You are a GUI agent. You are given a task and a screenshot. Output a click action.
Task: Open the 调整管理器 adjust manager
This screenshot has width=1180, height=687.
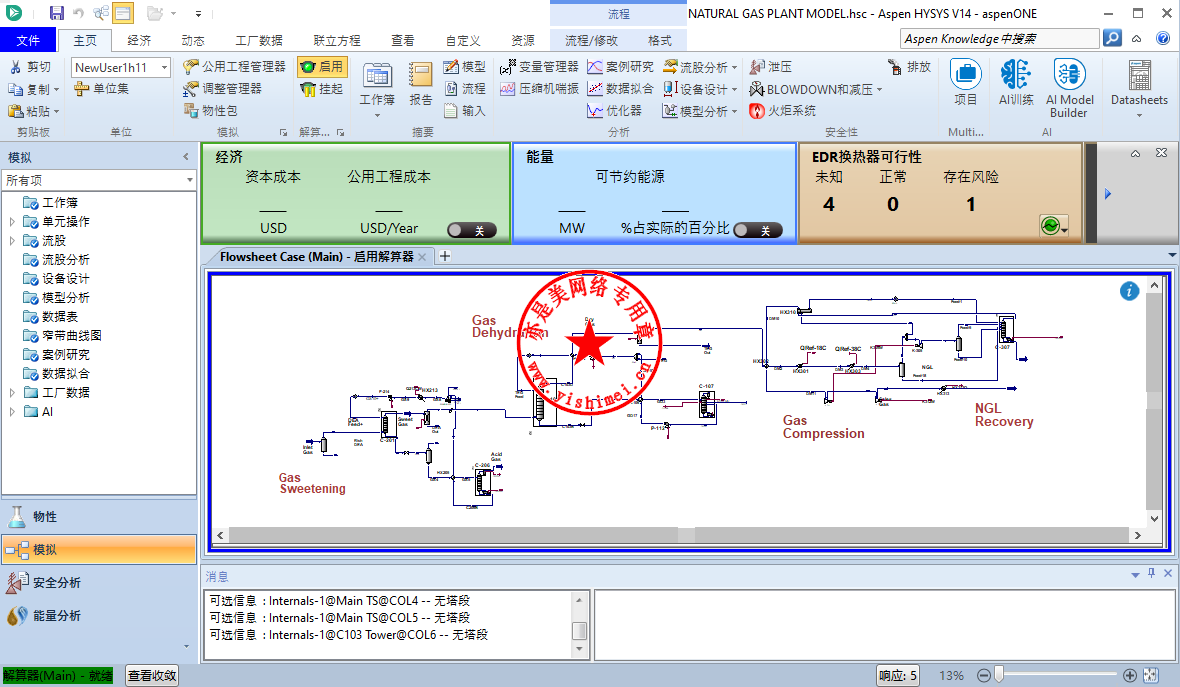(x=223, y=89)
